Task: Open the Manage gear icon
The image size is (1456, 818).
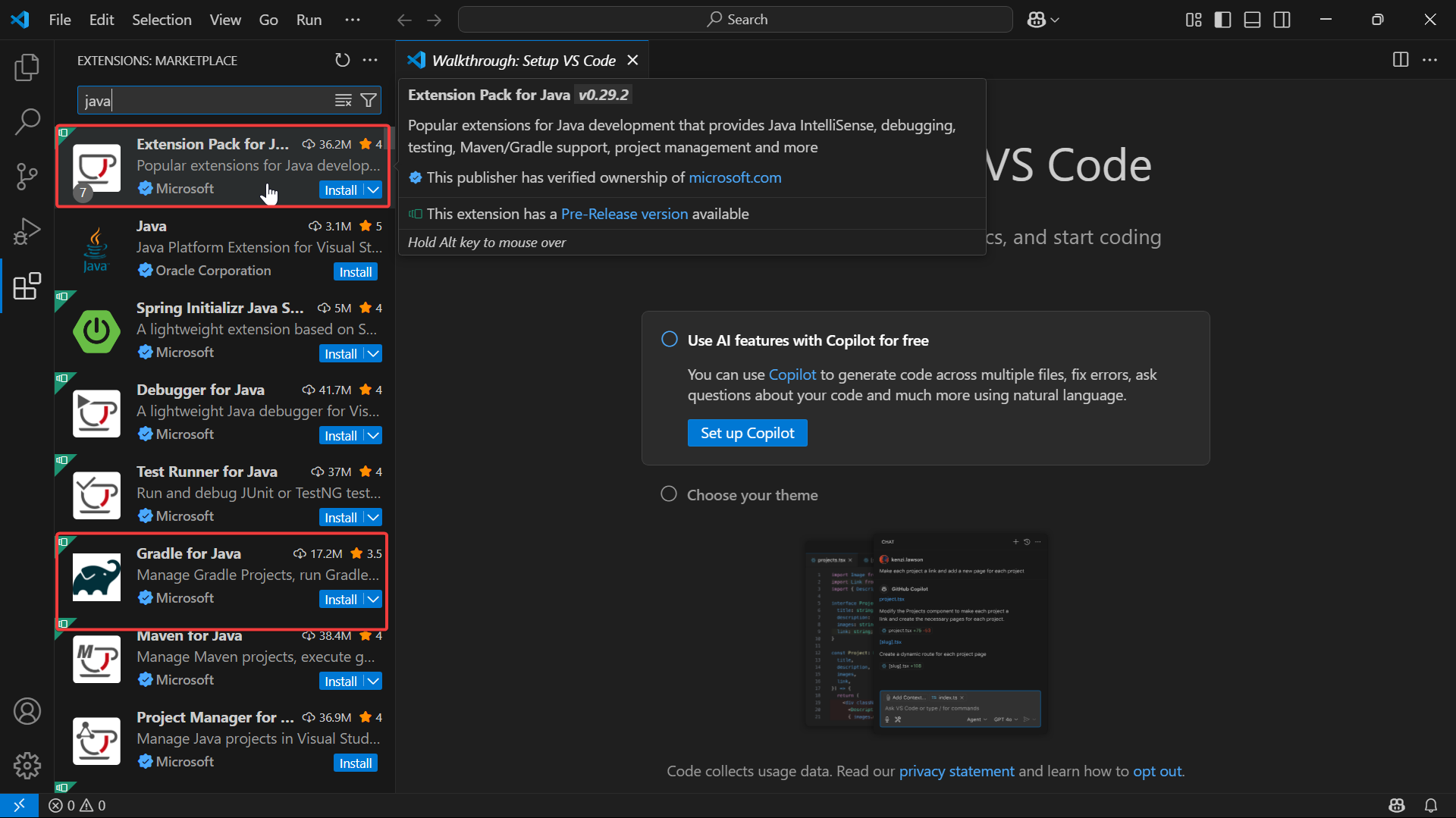Action: (x=27, y=766)
